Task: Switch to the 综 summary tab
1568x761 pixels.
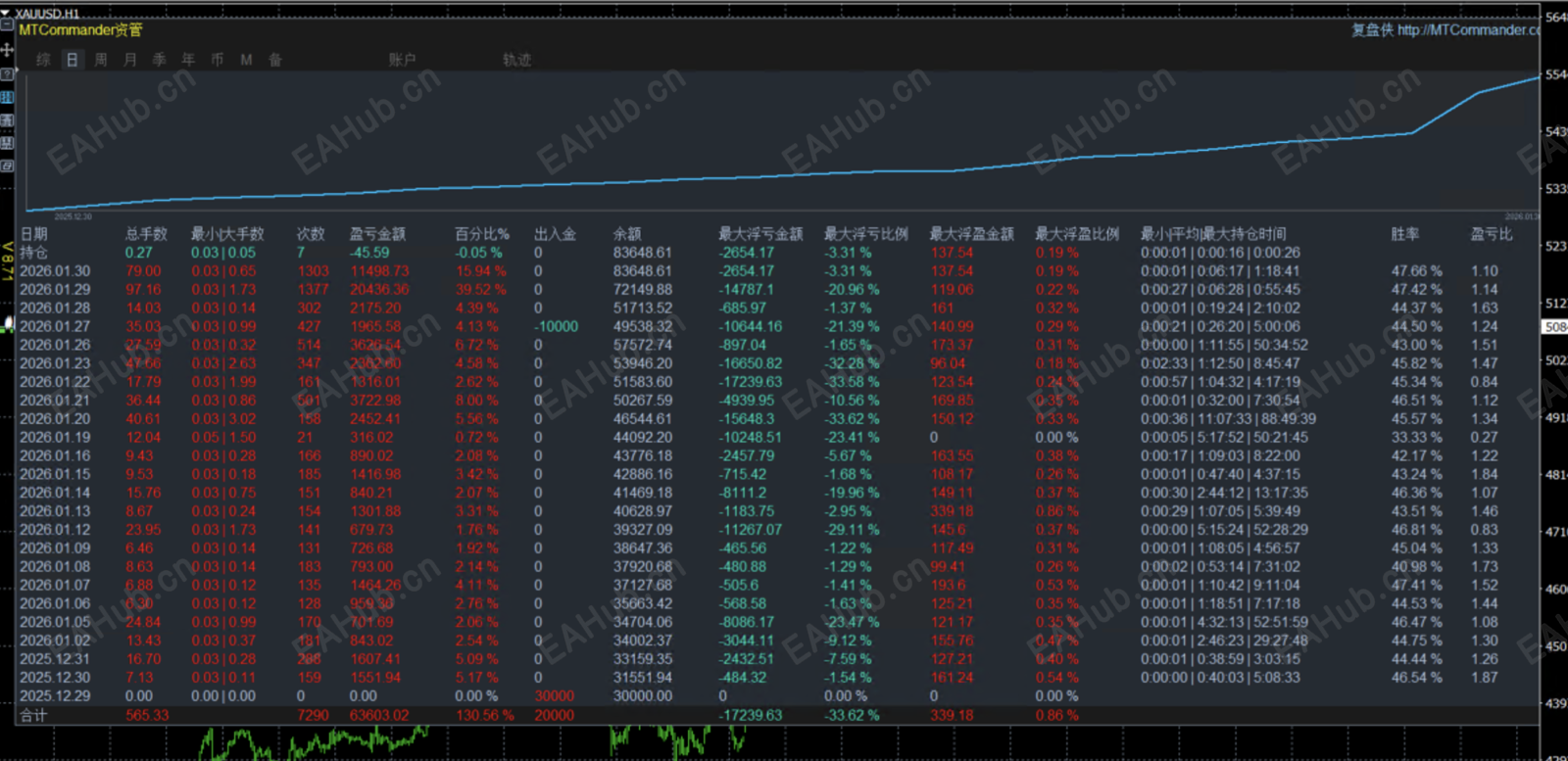Action: [44, 60]
